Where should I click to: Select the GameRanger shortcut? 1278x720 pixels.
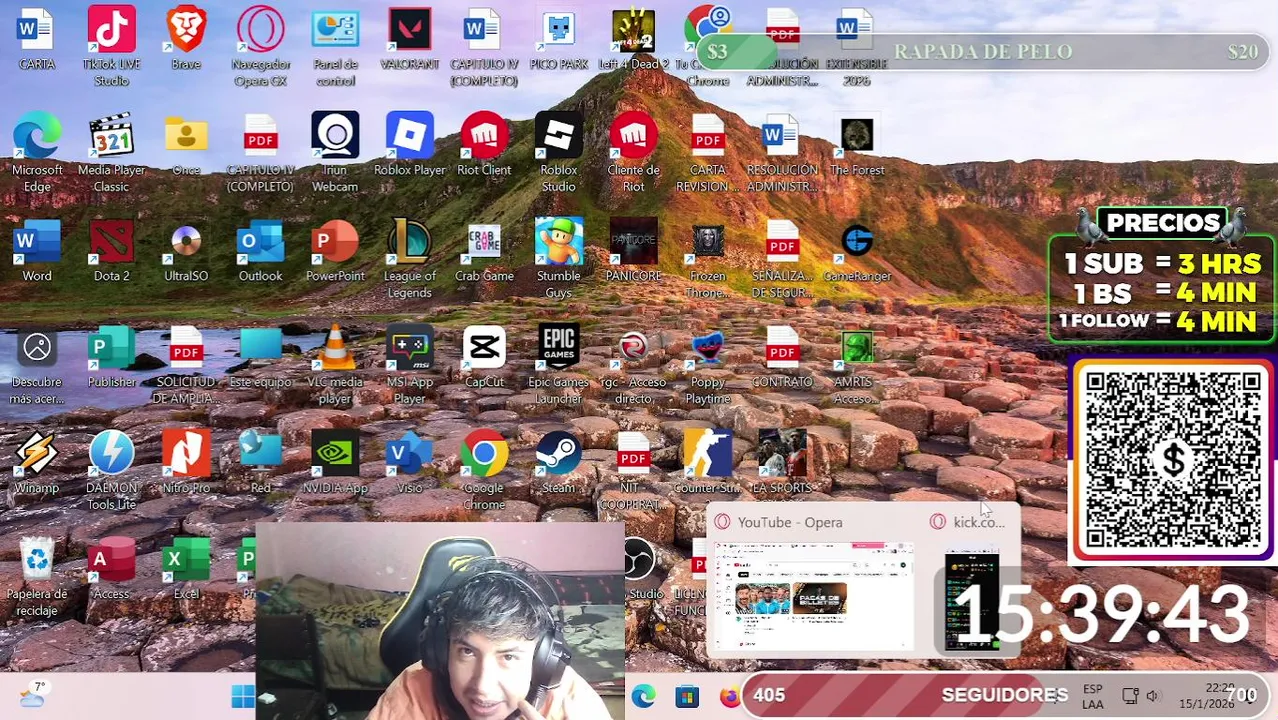coord(857,252)
